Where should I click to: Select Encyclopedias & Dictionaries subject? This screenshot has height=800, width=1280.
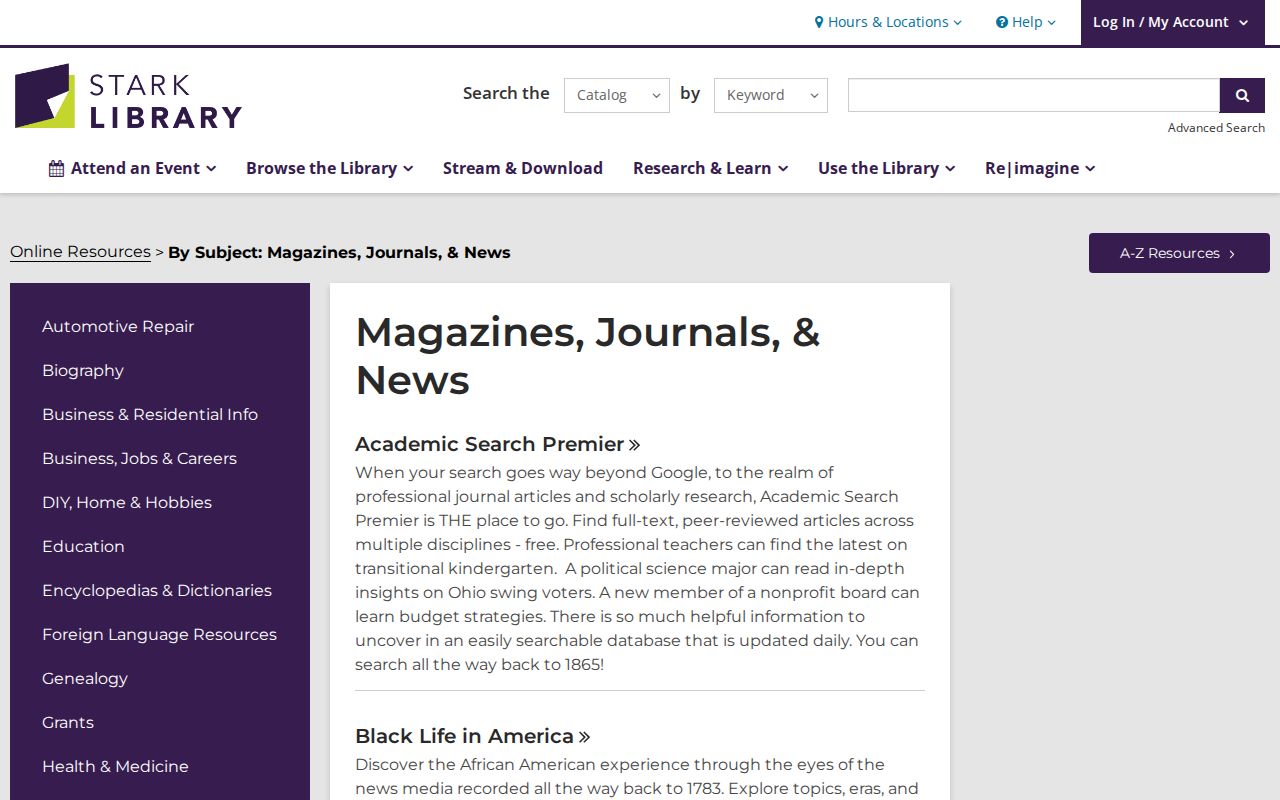pos(157,590)
